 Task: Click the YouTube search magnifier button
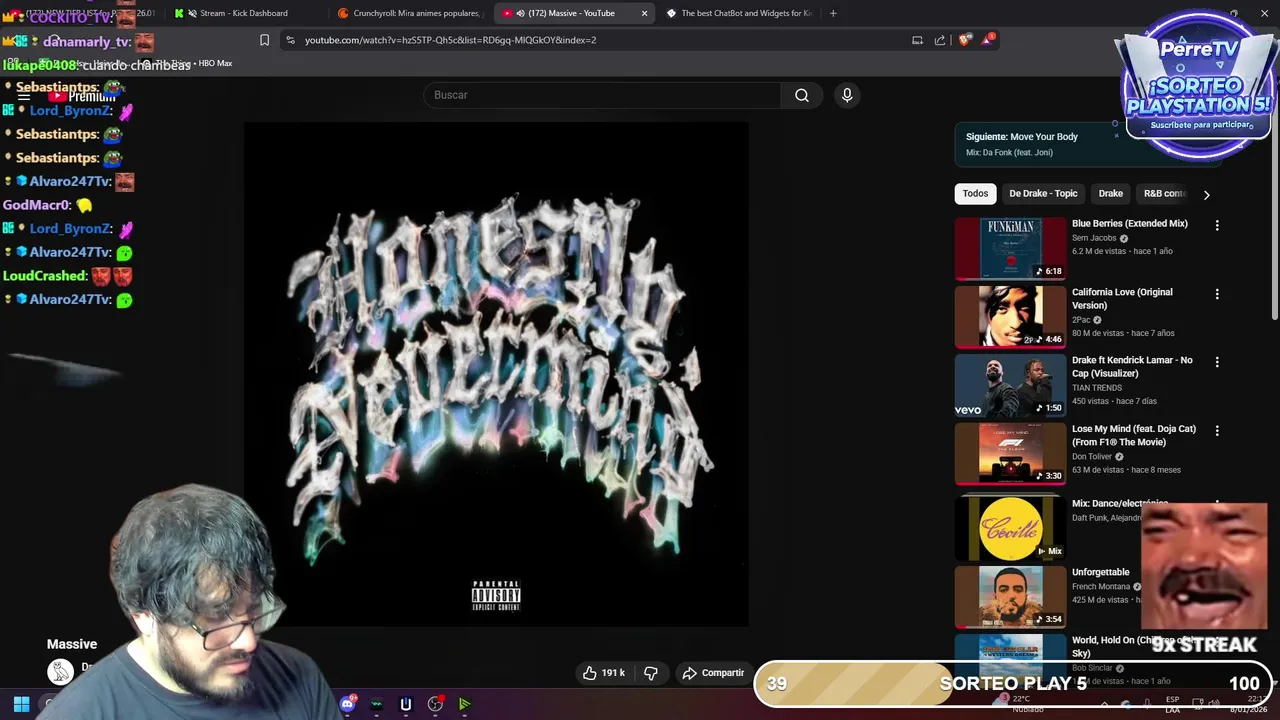802,95
